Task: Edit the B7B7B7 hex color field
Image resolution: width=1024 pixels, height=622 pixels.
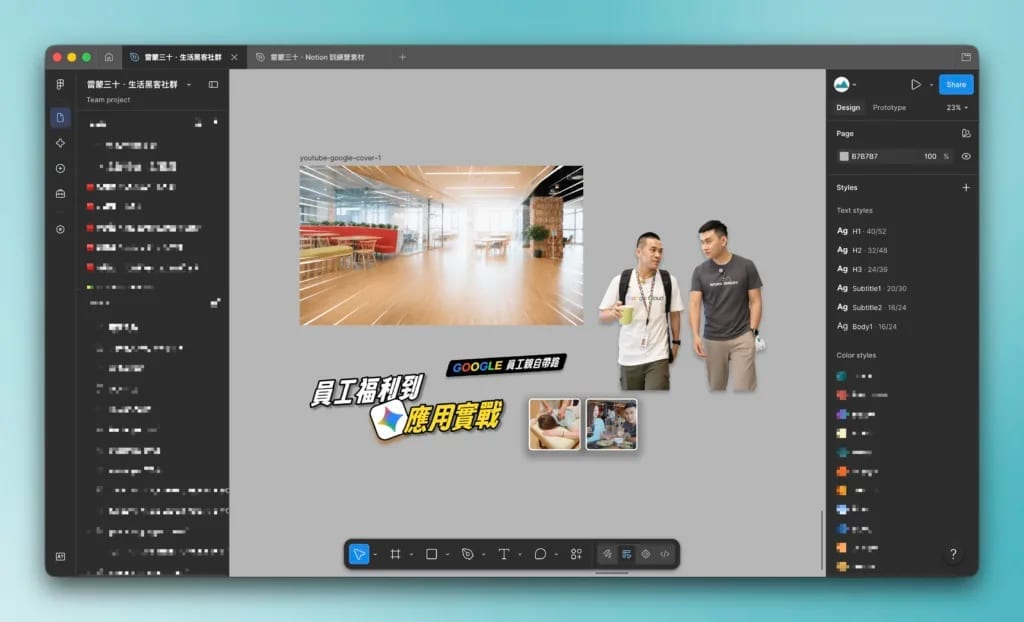Action: coord(865,156)
